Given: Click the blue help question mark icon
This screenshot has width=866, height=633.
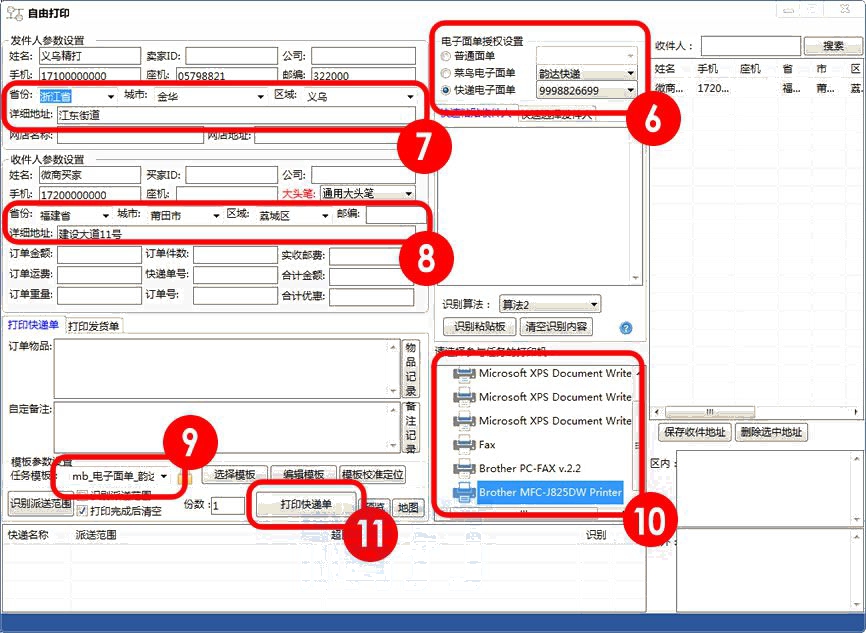Looking at the screenshot, I should [x=626, y=327].
